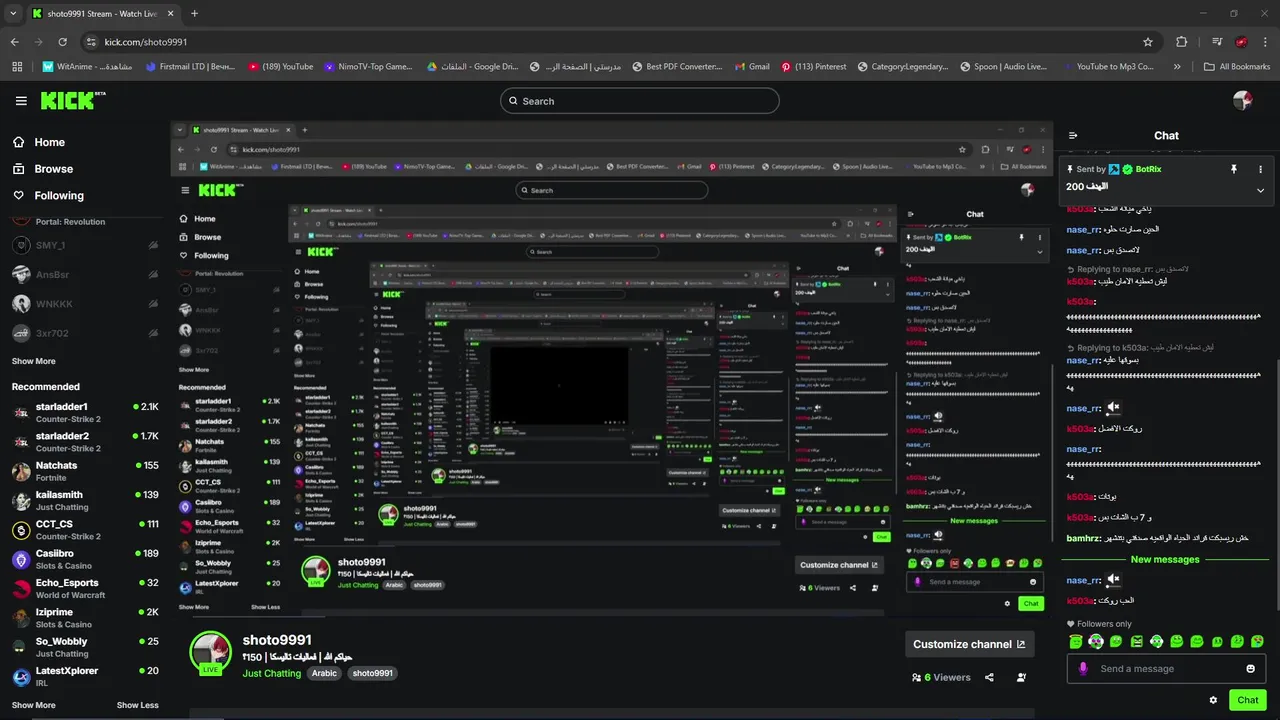Open browser extensions puzzle icon
The image size is (1280, 720).
(x=1182, y=42)
